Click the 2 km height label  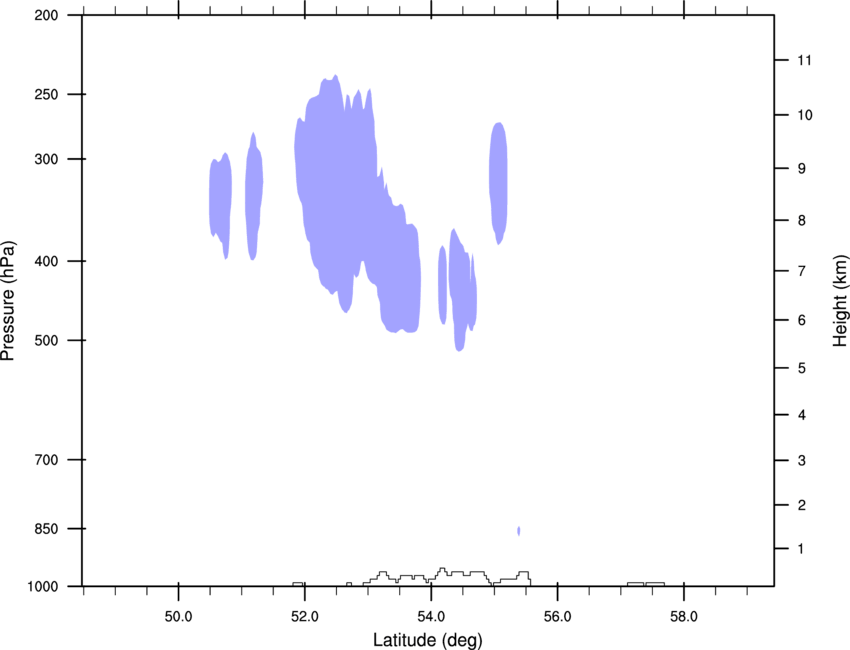pos(802,505)
